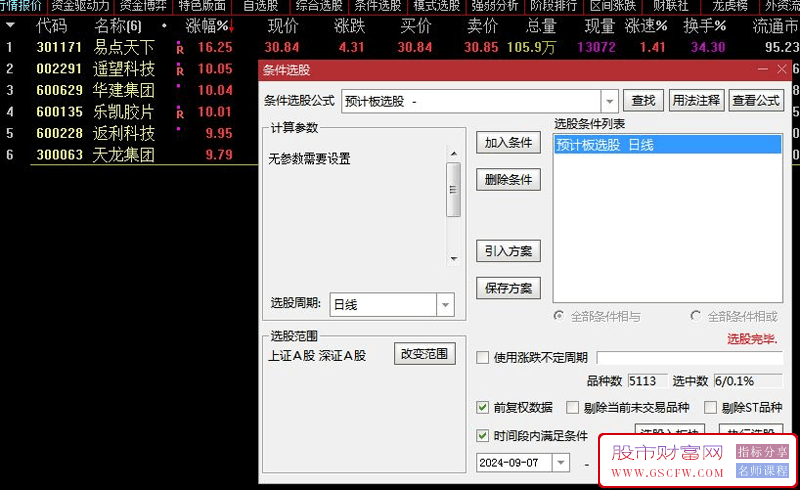Image resolution: width=800 pixels, height=490 pixels.
Task: Click the R marker on 易点天下 row
Action: click(x=180, y=48)
